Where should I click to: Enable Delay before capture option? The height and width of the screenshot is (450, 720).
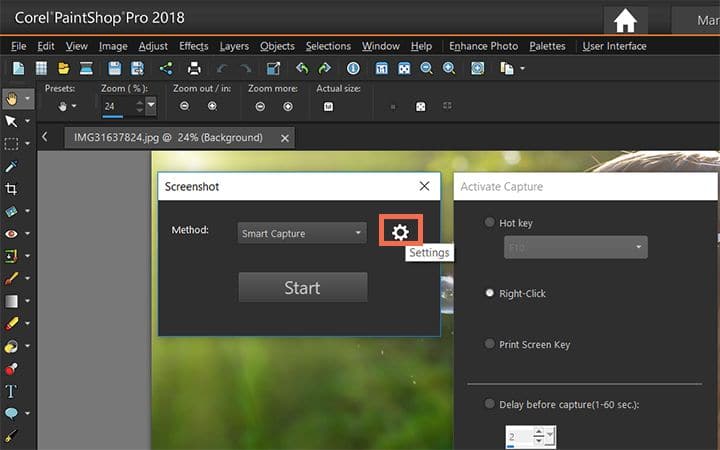(489, 404)
